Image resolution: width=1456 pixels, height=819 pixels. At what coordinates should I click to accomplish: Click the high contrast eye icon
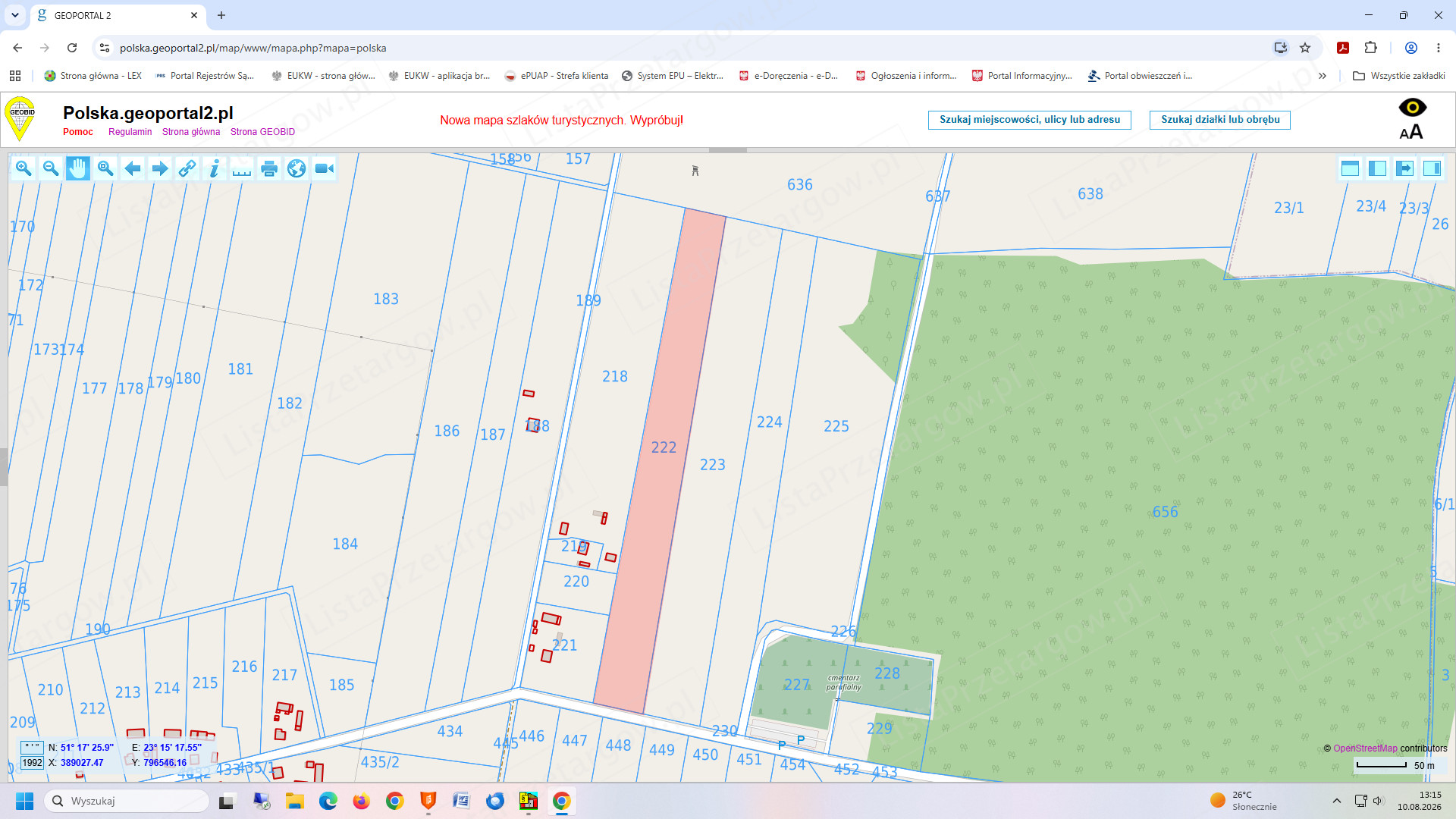[1412, 108]
